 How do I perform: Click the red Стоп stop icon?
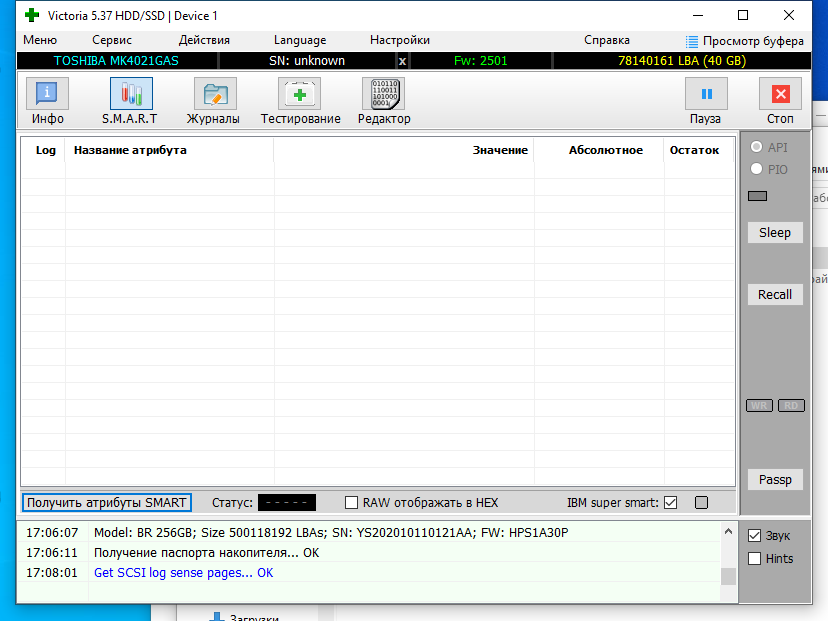(780, 94)
